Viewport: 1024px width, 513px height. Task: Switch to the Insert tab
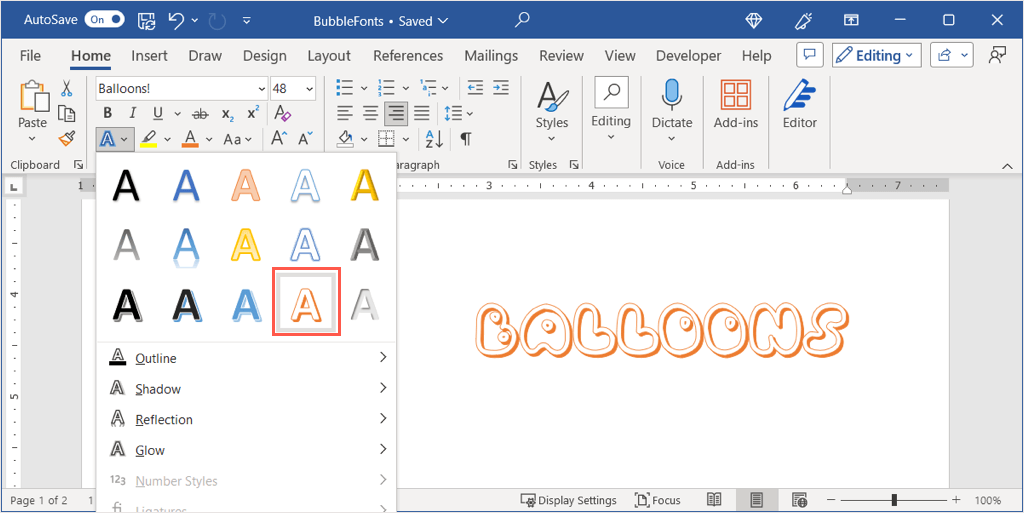tap(150, 56)
